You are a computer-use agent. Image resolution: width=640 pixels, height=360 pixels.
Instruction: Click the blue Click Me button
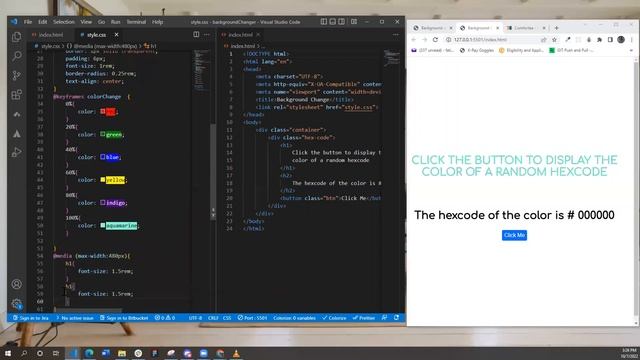tap(514, 235)
